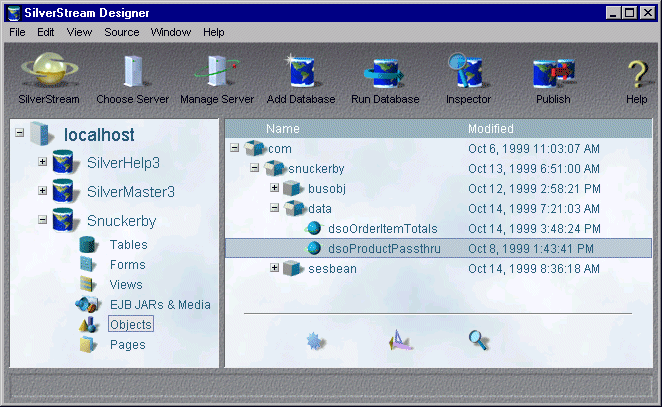The height and width of the screenshot is (407, 662).
Task: Click the Oct 6, 1999 11:03:07 AM timestamp
Action: [534, 149]
